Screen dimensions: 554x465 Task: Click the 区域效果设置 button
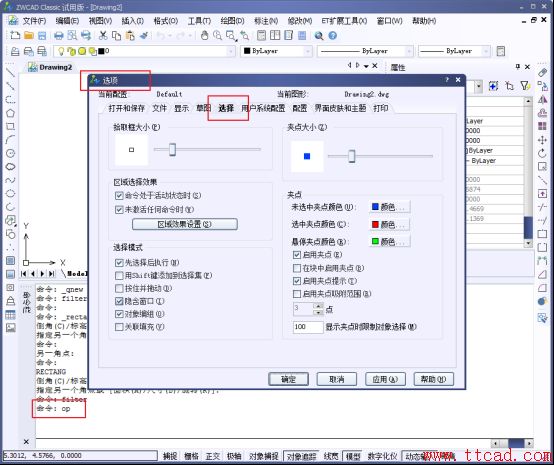pos(185,224)
